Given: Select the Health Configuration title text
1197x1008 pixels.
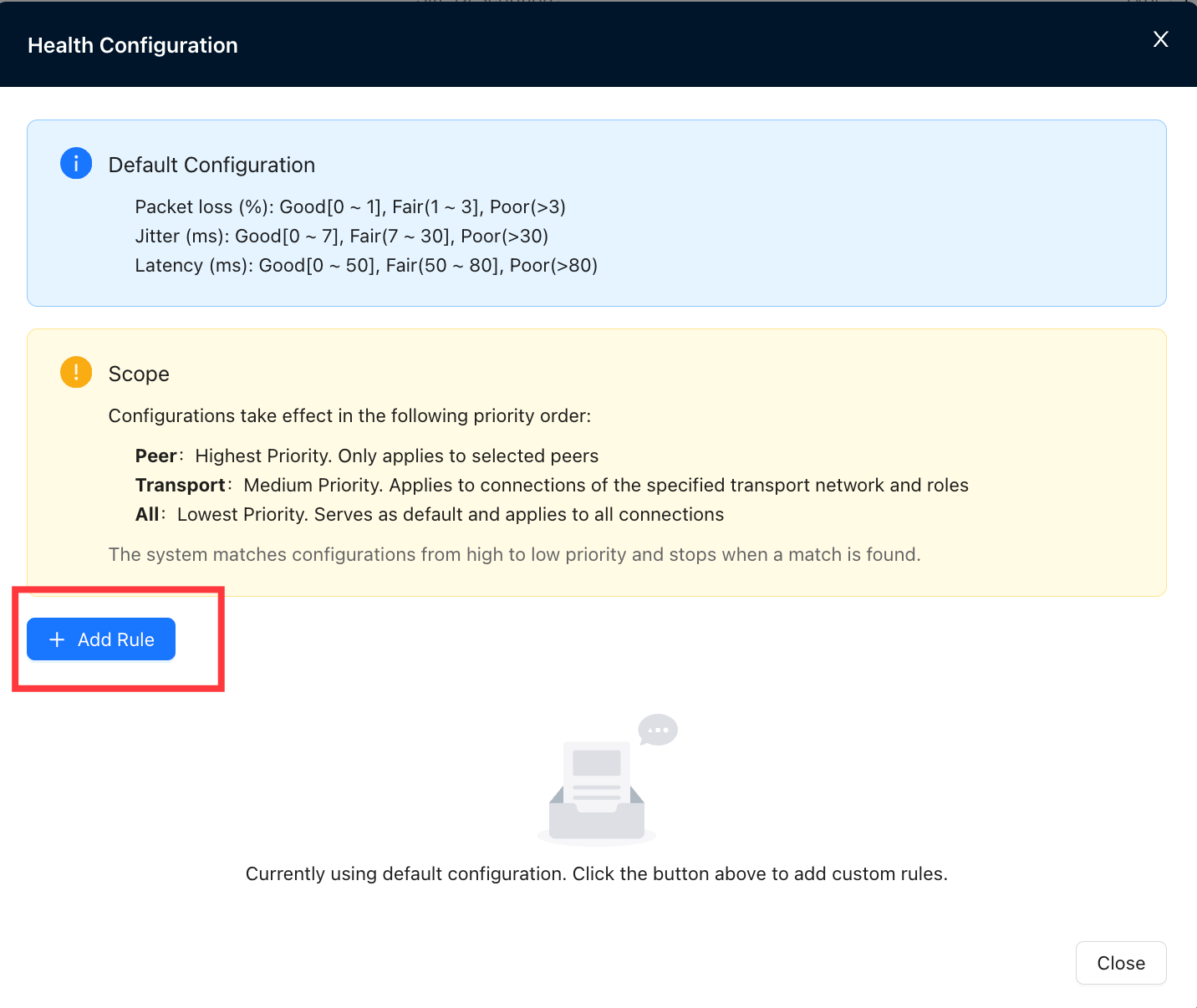Looking at the screenshot, I should click(133, 45).
